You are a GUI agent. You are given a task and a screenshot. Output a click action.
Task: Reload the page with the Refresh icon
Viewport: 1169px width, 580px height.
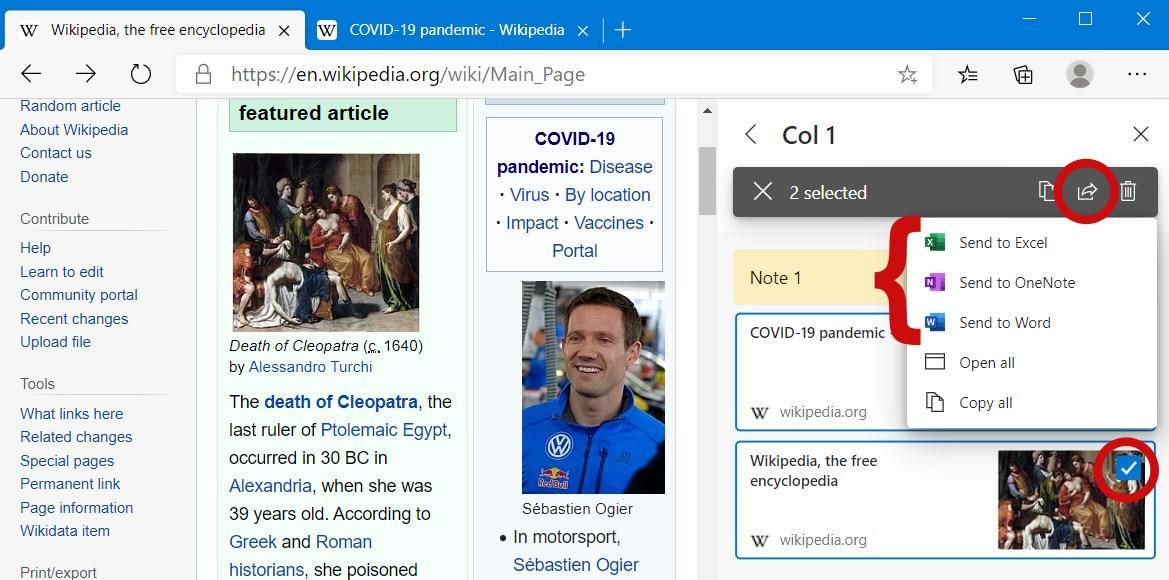coord(140,73)
